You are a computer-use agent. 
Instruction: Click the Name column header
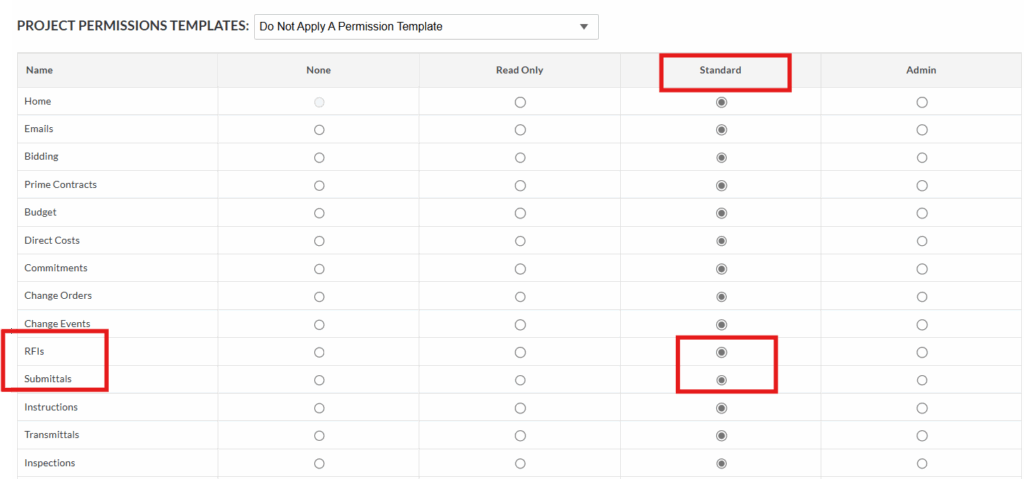[39, 71]
